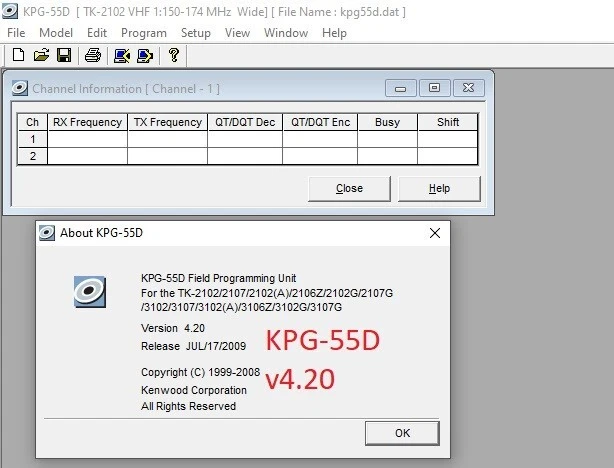This screenshot has width=614, height=468.
Task: Click OK in the About KPG-55D dialog
Action: click(402, 433)
